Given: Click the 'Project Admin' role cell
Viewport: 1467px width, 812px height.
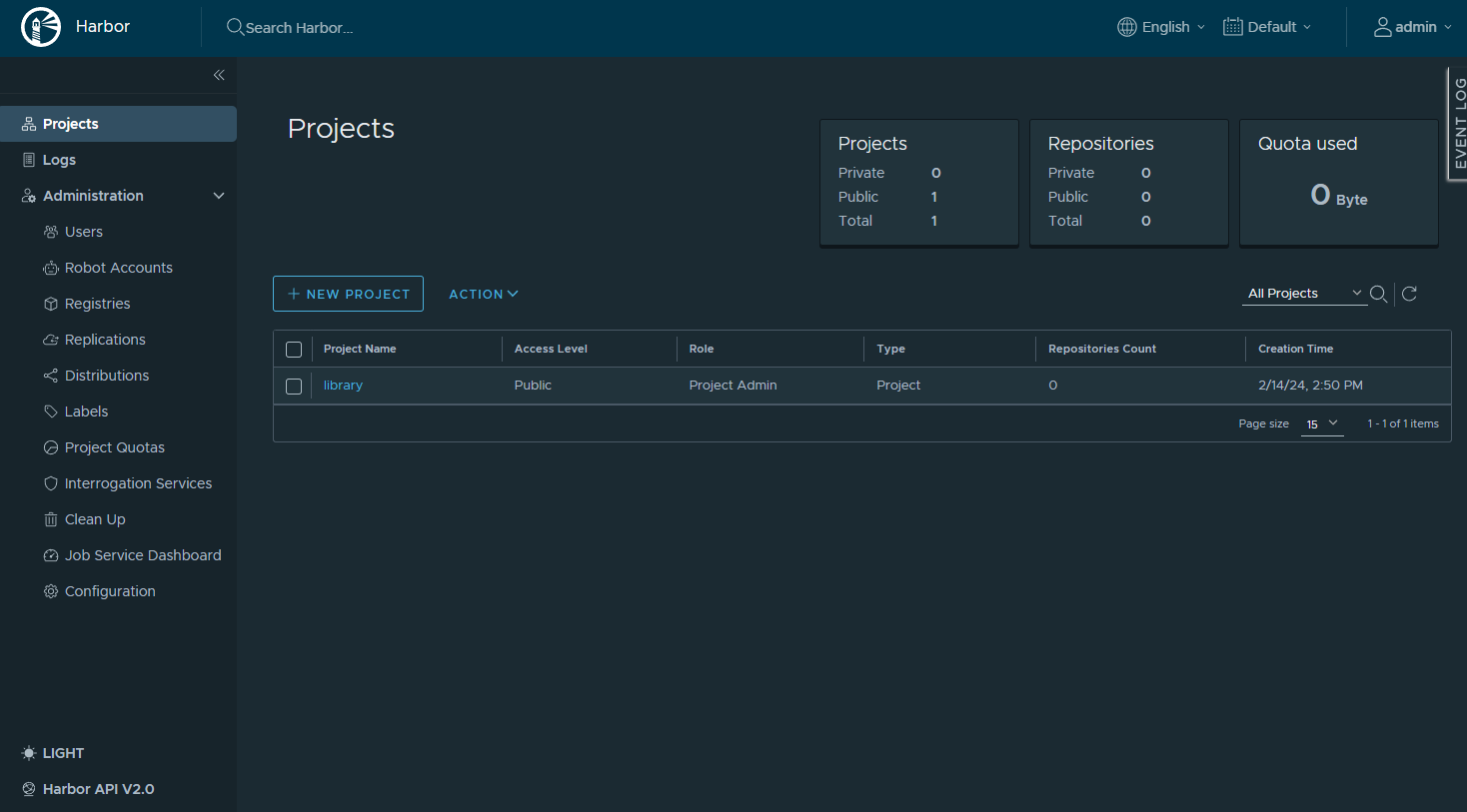Looking at the screenshot, I should pos(733,386).
